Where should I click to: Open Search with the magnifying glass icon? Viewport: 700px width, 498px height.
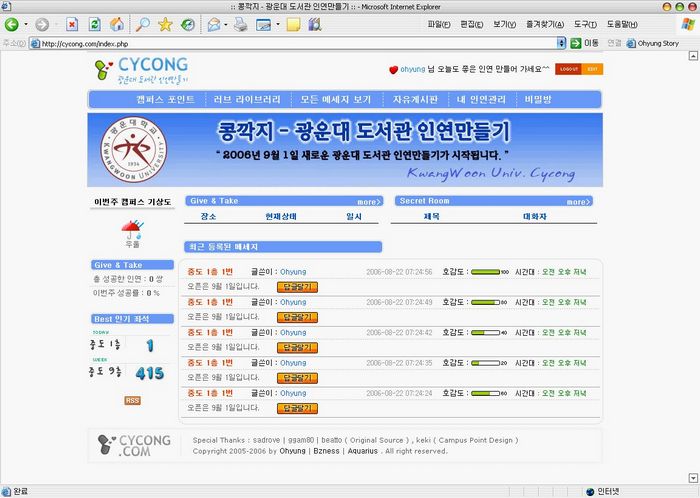142,24
